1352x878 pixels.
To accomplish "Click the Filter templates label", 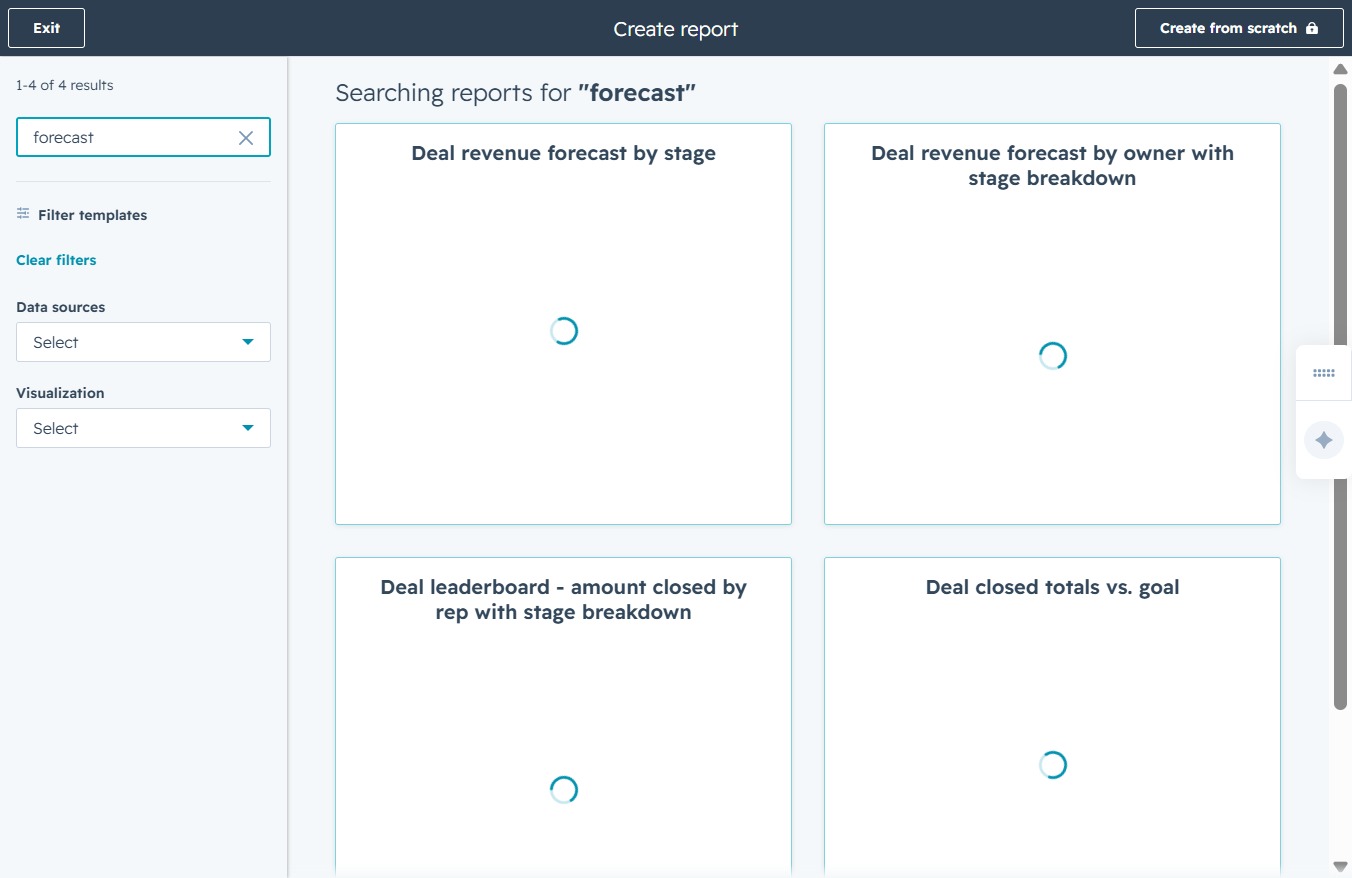I will tap(92, 215).
